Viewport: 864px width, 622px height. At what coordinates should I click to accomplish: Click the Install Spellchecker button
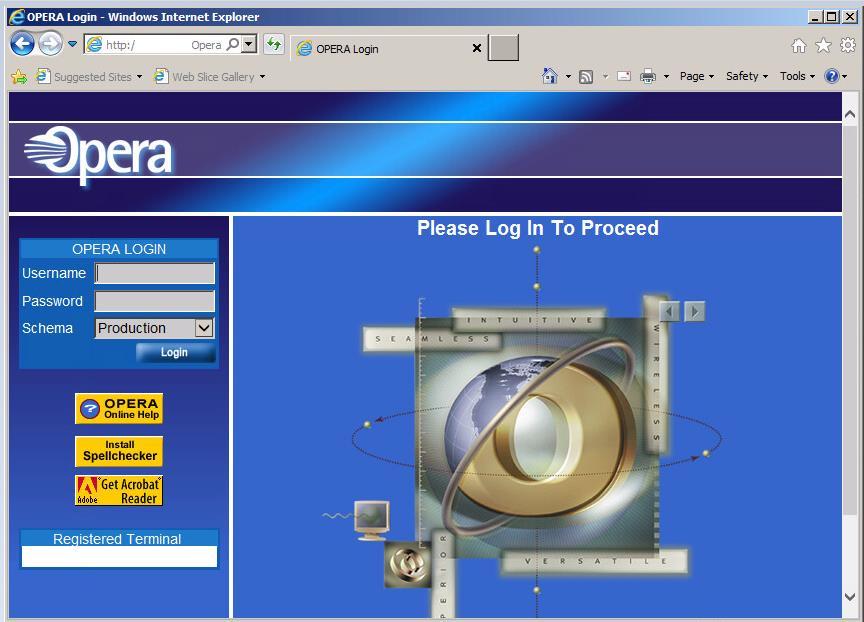119,451
